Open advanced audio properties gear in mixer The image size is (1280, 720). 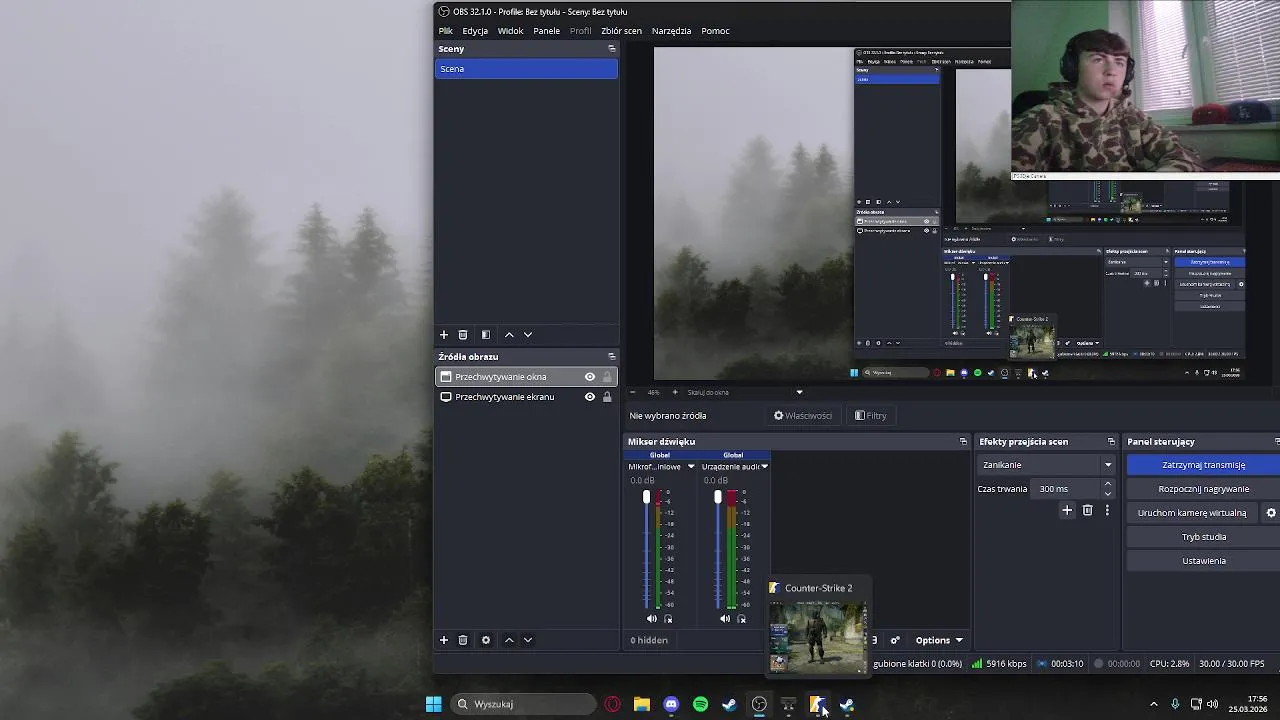895,640
